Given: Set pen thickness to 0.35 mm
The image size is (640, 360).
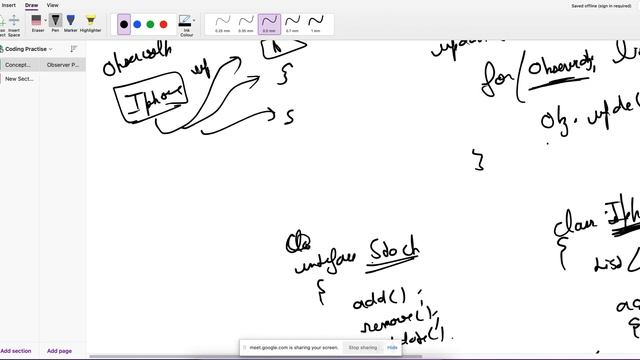Looking at the screenshot, I should pyautogui.click(x=246, y=24).
